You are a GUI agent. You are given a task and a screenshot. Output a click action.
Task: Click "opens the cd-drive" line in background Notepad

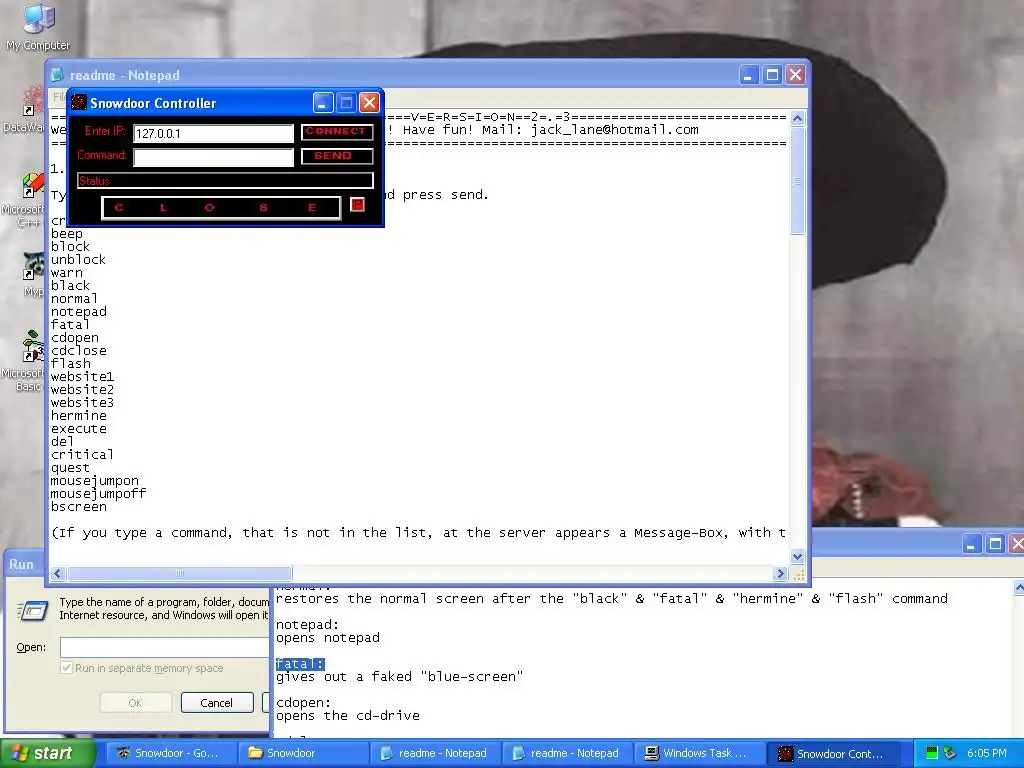[347, 716]
